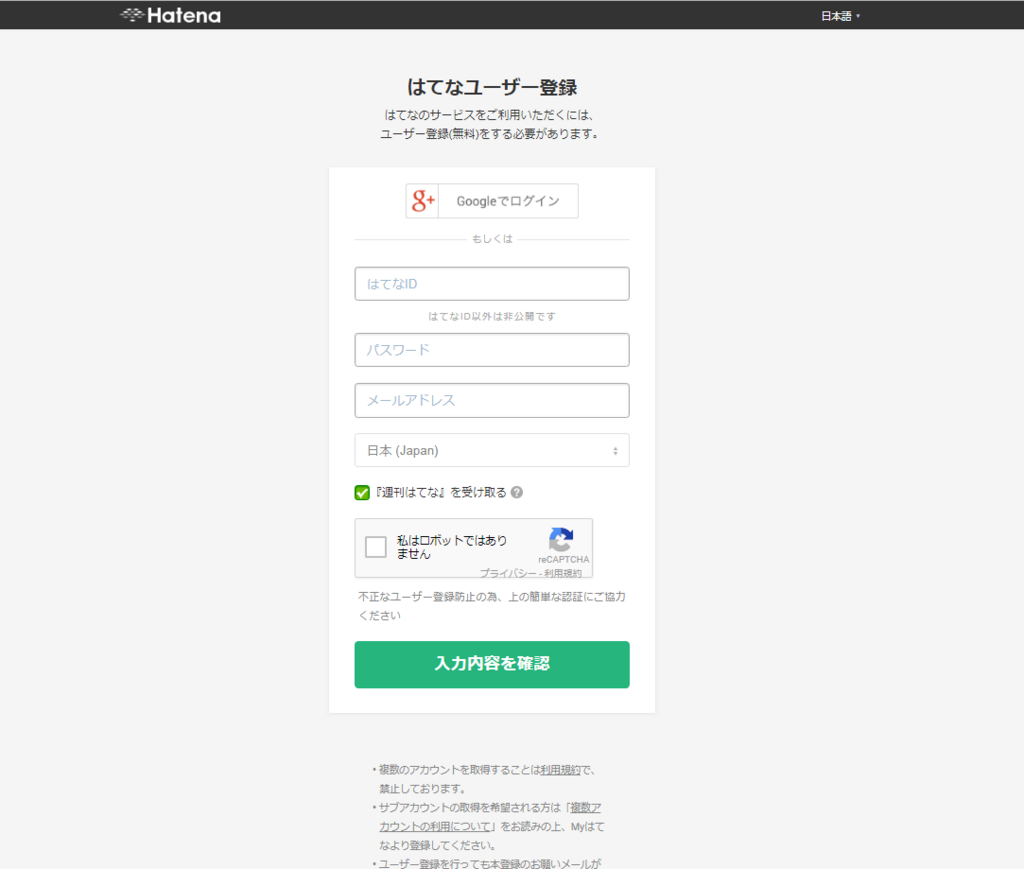The image size is (1024, 869).
Task: Click the Hatena logo in the header
Action: click(x=170, y=15)
